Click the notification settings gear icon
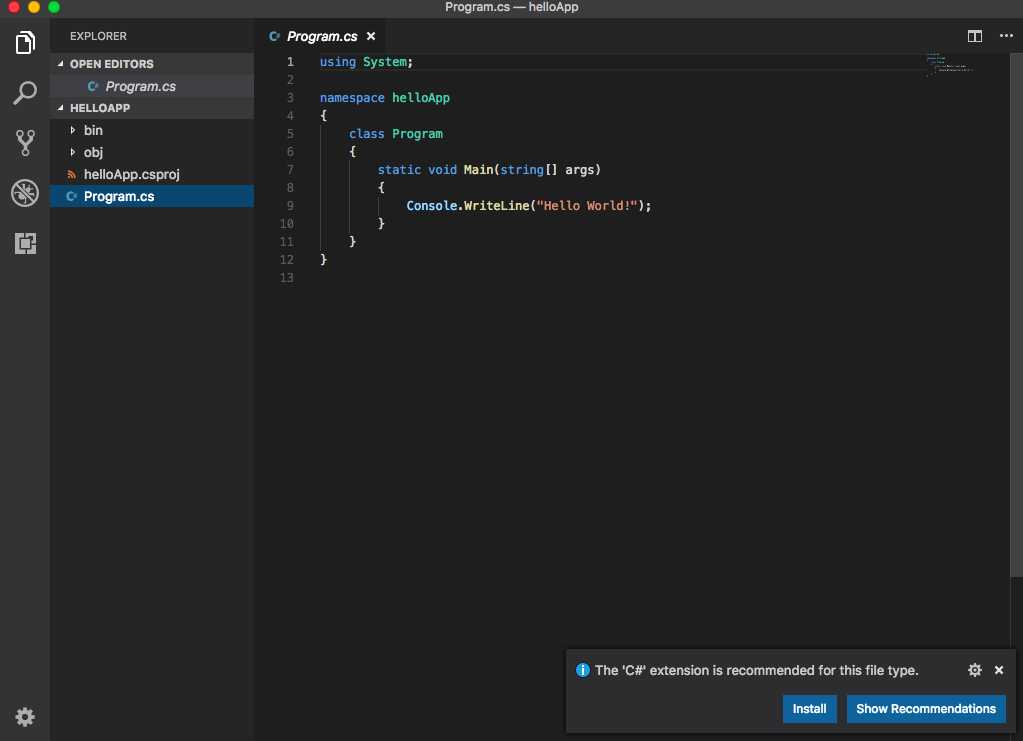1023x741 pixels. (x=975, y=670)
